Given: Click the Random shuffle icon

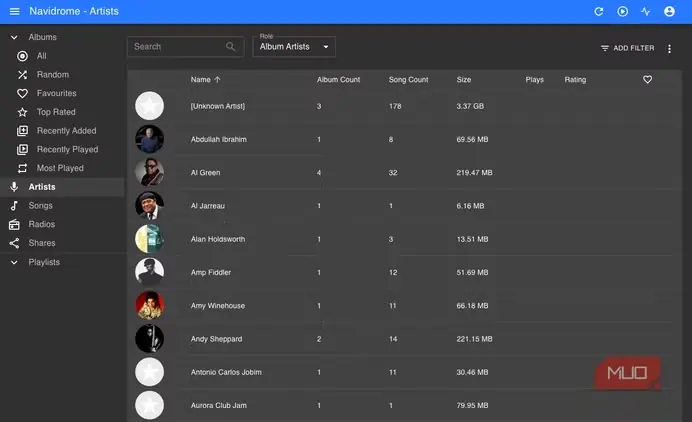Looking at the screenshot, I should pos(23,75).
